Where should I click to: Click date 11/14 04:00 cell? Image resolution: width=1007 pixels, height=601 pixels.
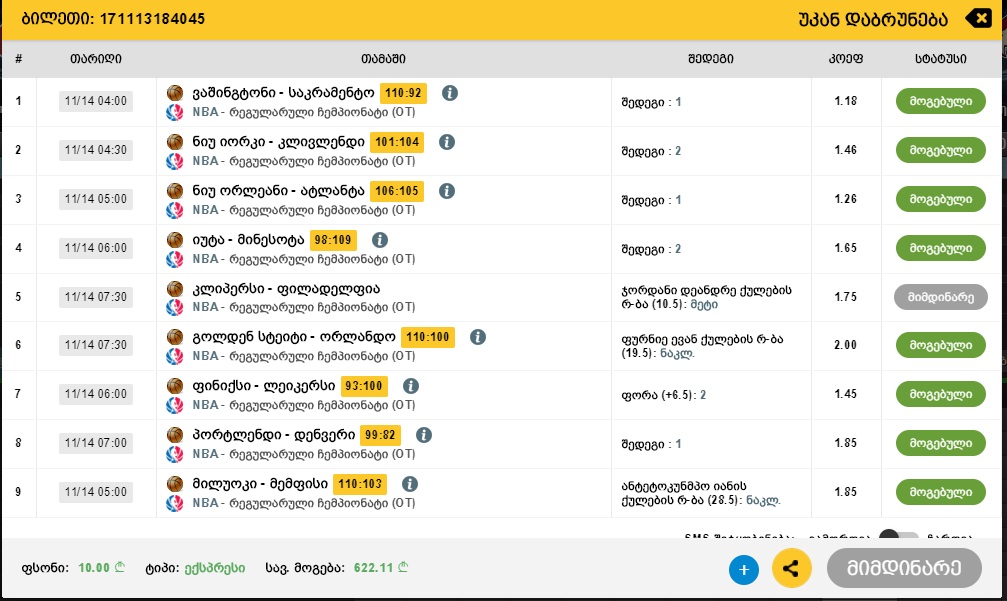coord(96,101)
